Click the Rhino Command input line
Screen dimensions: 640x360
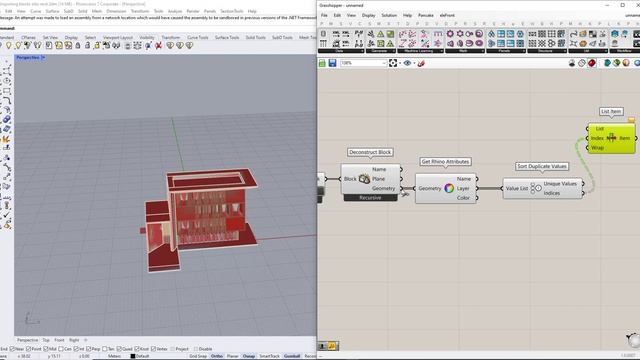tap(158, 28)
